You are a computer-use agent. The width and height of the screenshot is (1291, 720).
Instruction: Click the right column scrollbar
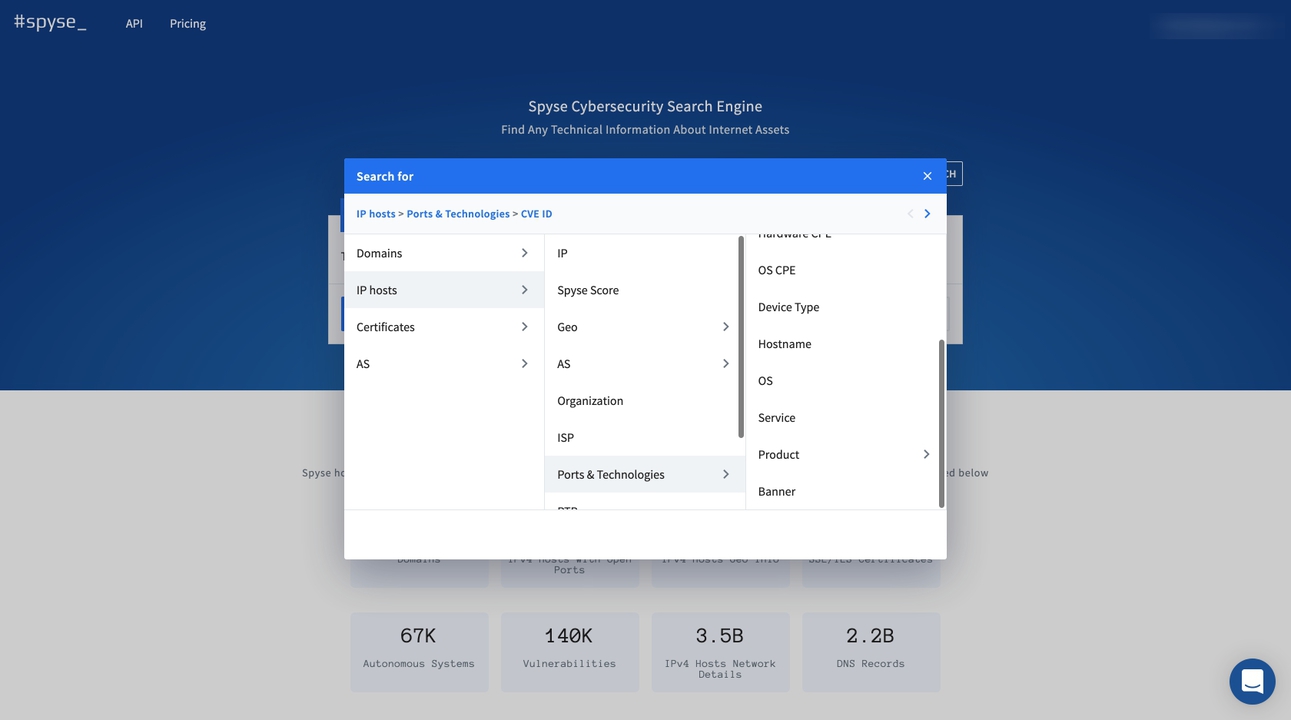(941, 423)
